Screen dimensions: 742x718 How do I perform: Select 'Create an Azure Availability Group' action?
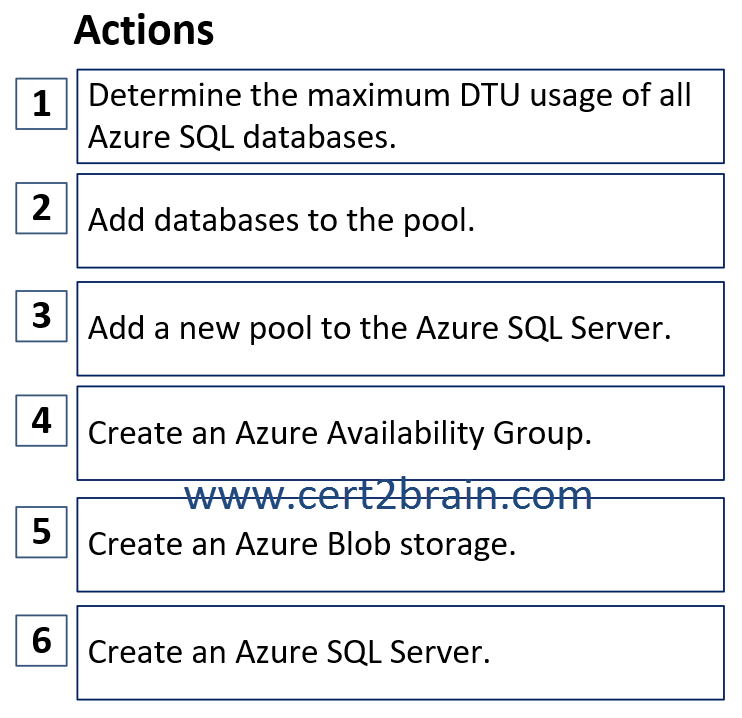click(400, 433)
